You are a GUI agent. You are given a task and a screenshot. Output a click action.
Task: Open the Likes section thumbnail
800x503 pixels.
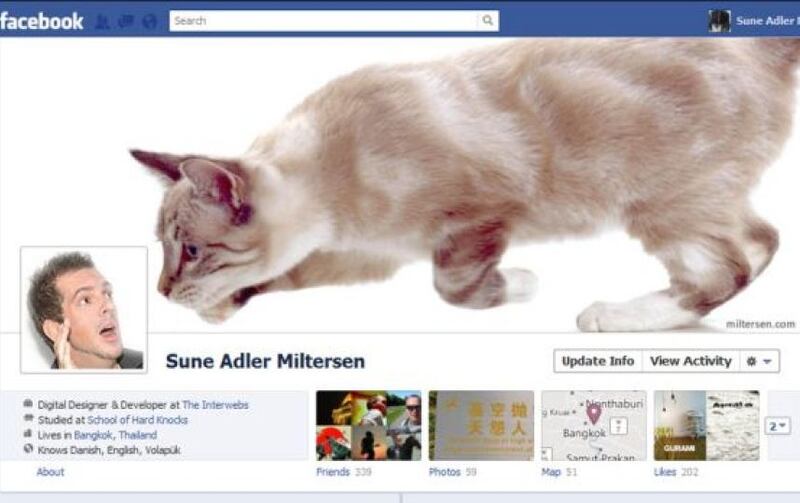tap(707, 425)
